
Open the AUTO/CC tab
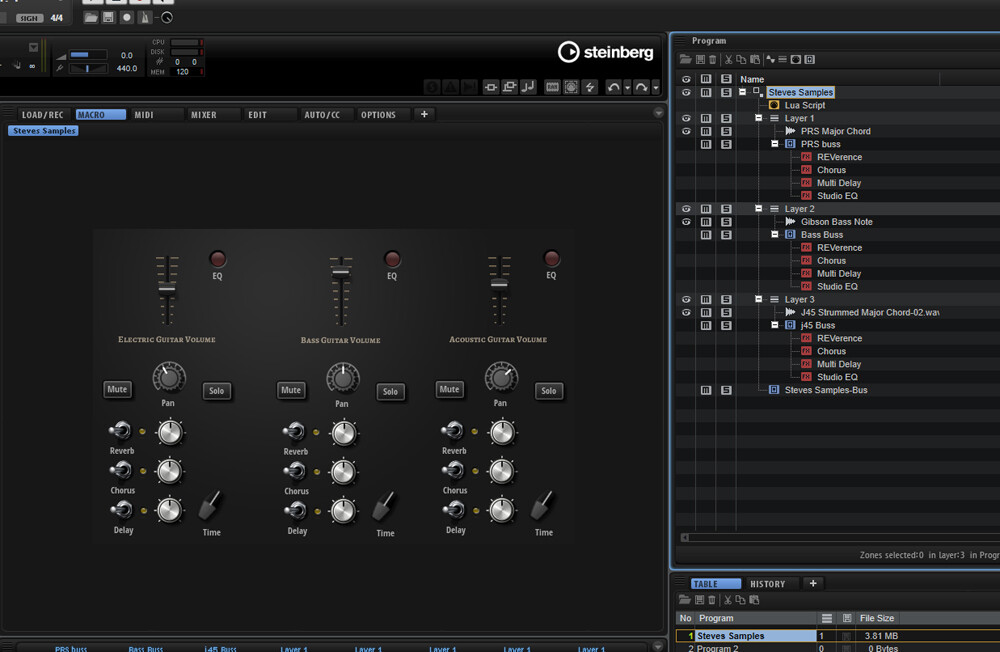click(x=322, y=115)
